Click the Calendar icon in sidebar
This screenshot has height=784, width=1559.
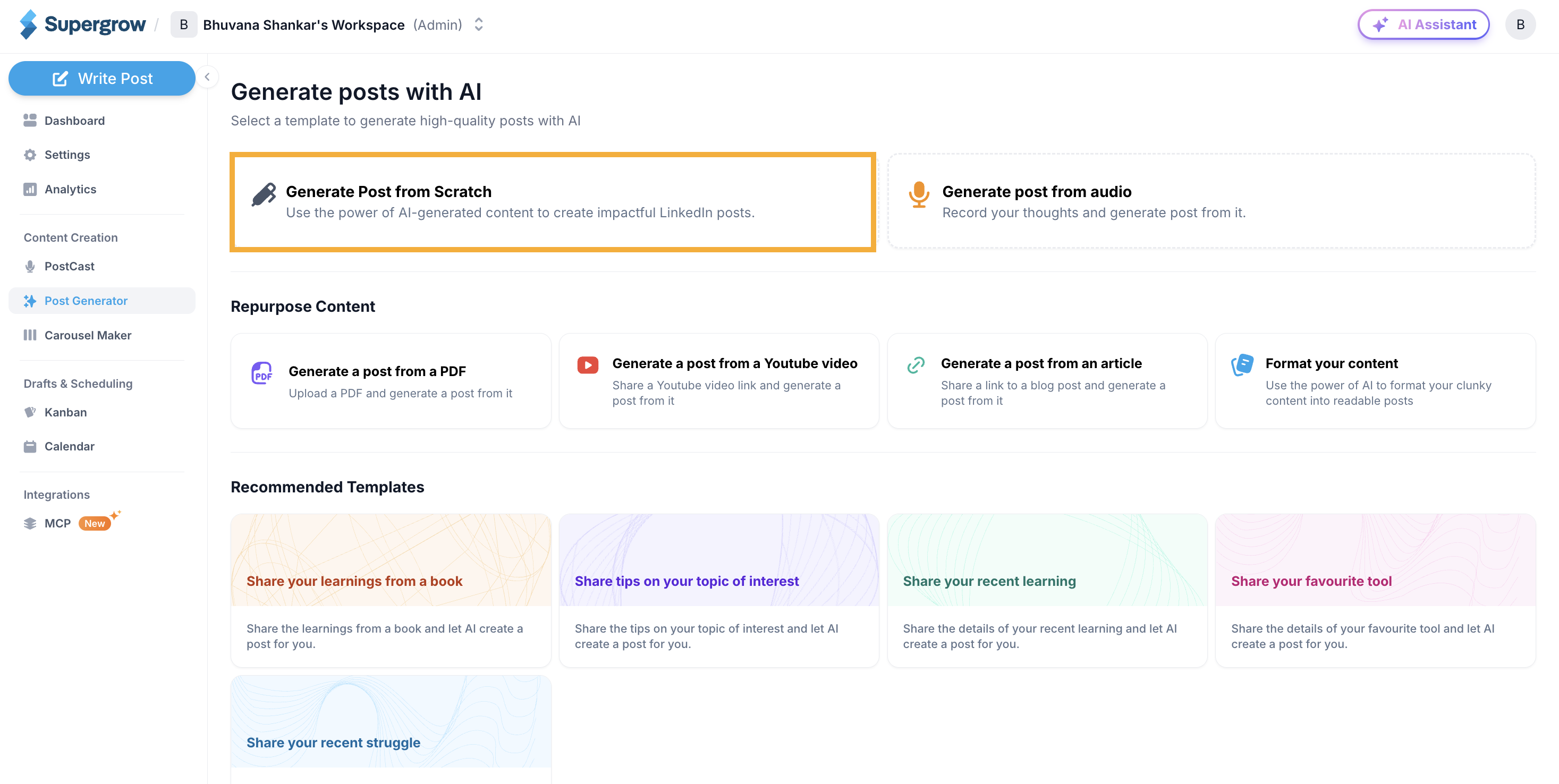[30, 446]
